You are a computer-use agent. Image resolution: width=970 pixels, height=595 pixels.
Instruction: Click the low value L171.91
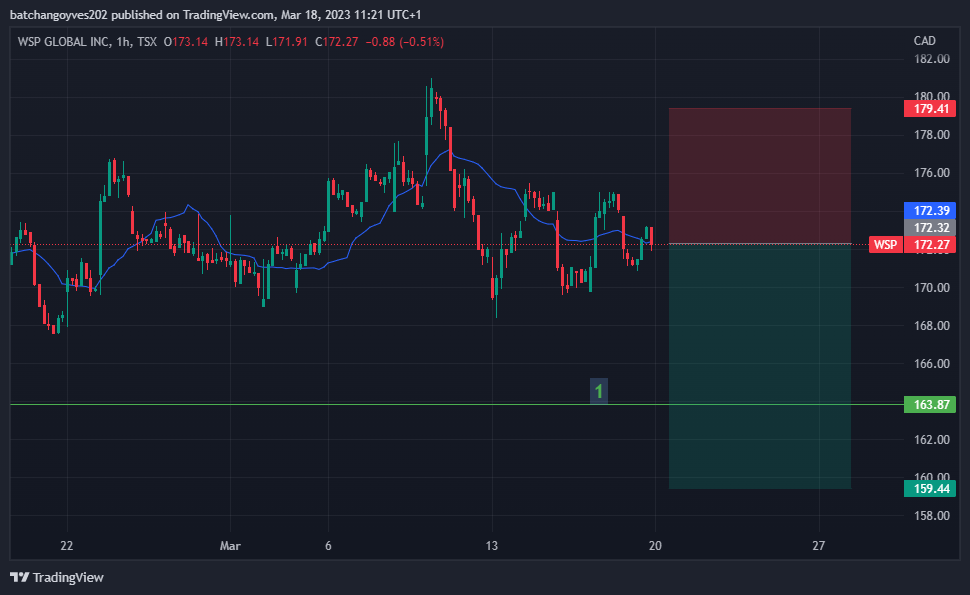286,42
